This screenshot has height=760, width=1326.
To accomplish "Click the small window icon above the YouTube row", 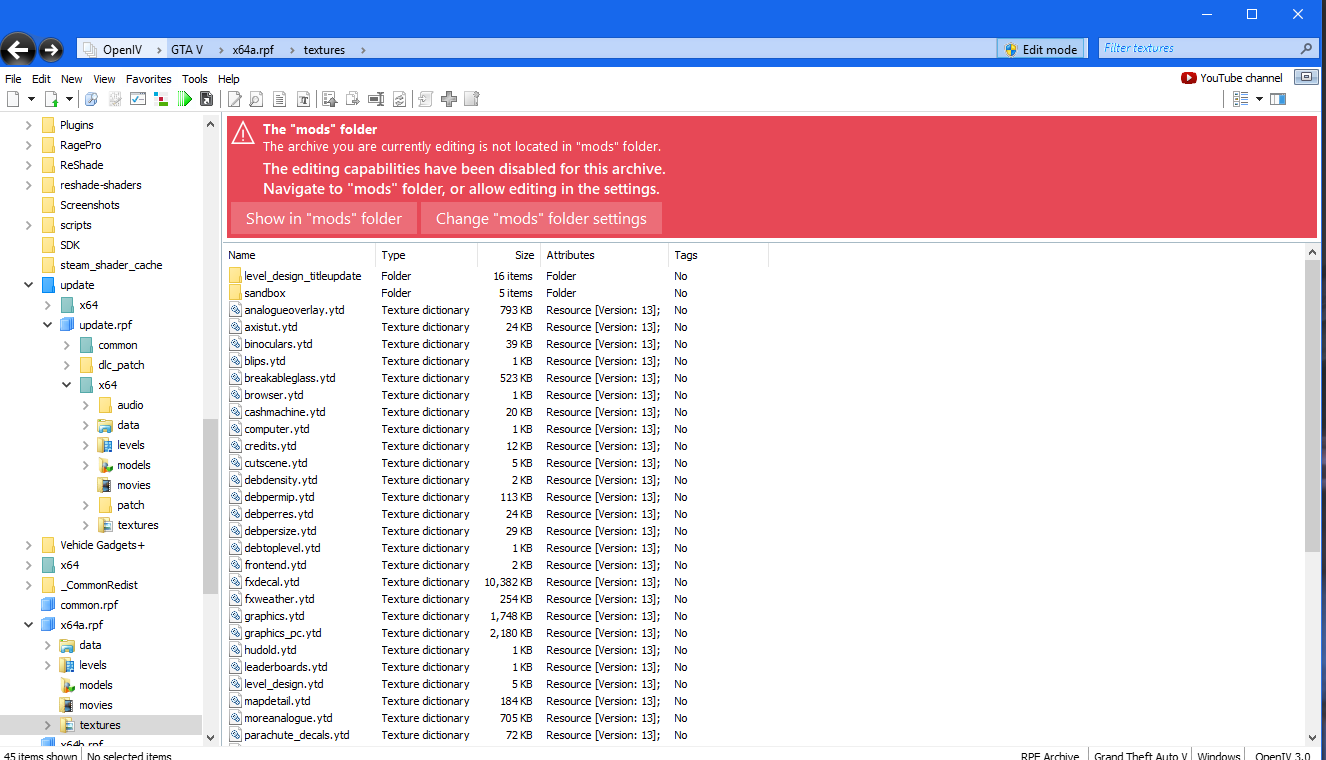I will pyautogui.click(x=1306, y=77).
